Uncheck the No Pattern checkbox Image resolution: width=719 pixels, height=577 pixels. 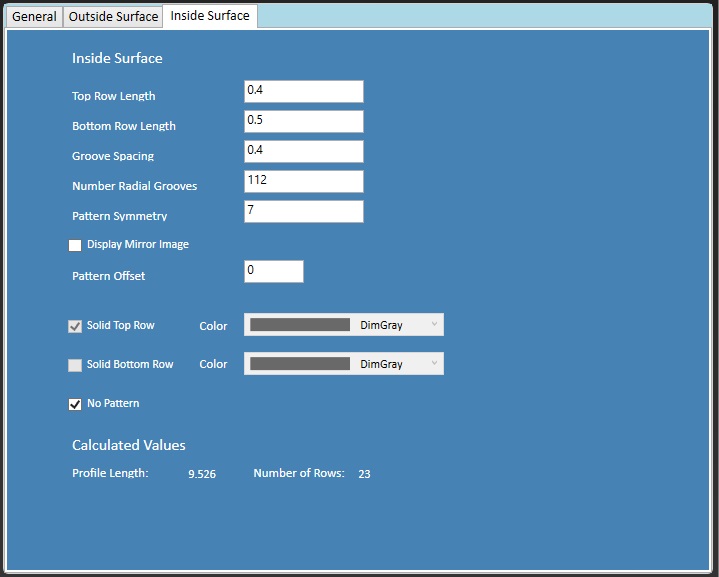point(75,404)
